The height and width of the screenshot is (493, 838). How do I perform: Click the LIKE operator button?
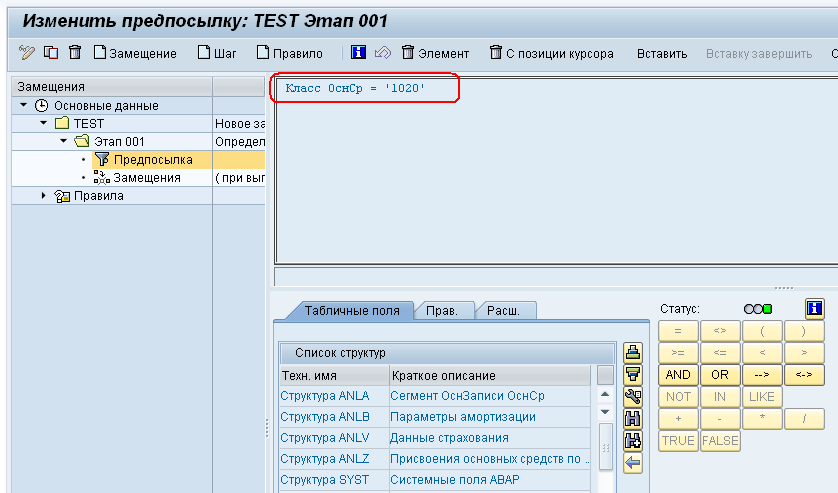click(x=762, y=397)
